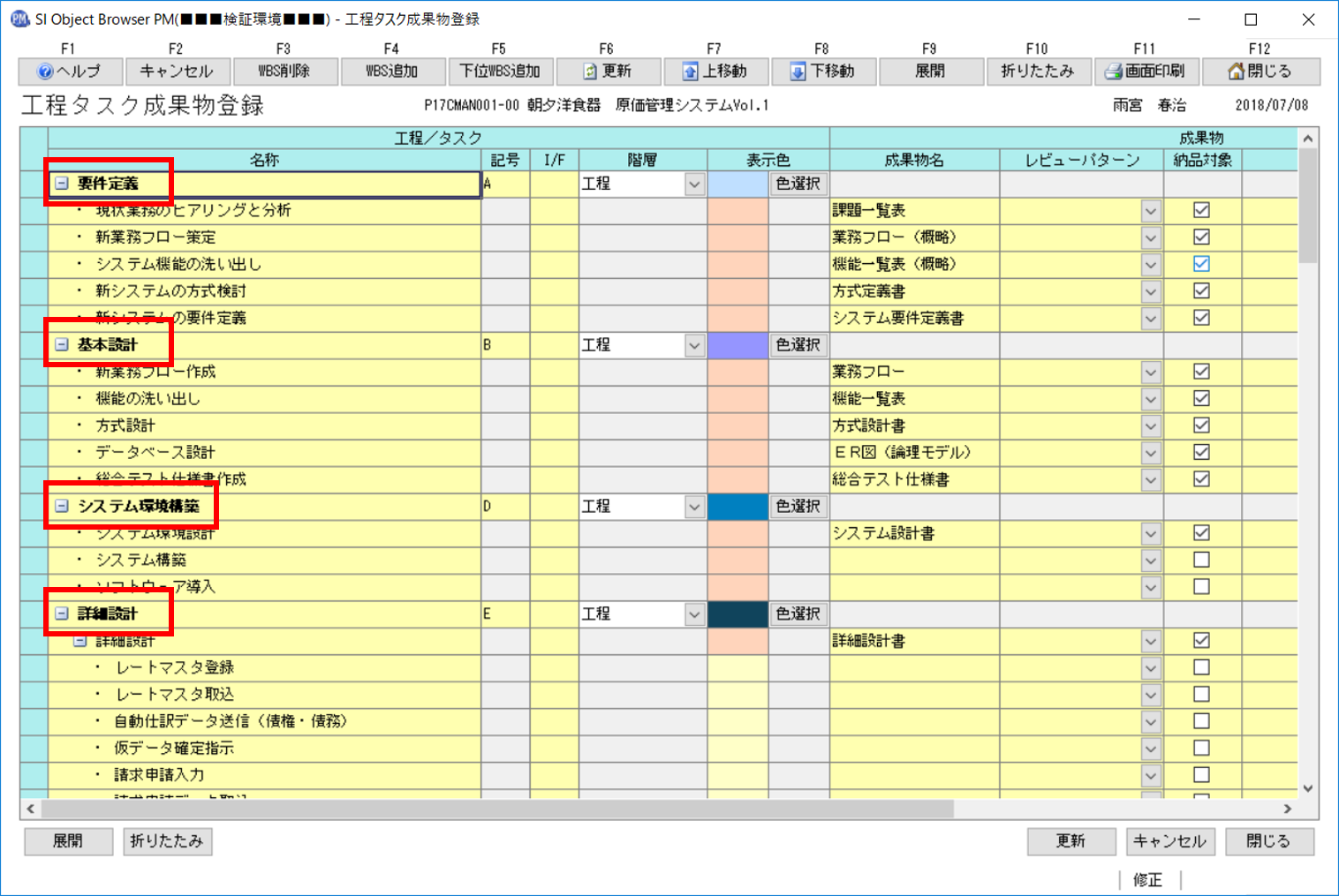
Task: Move item down with 下移動
Action: [x=823, y=72]
